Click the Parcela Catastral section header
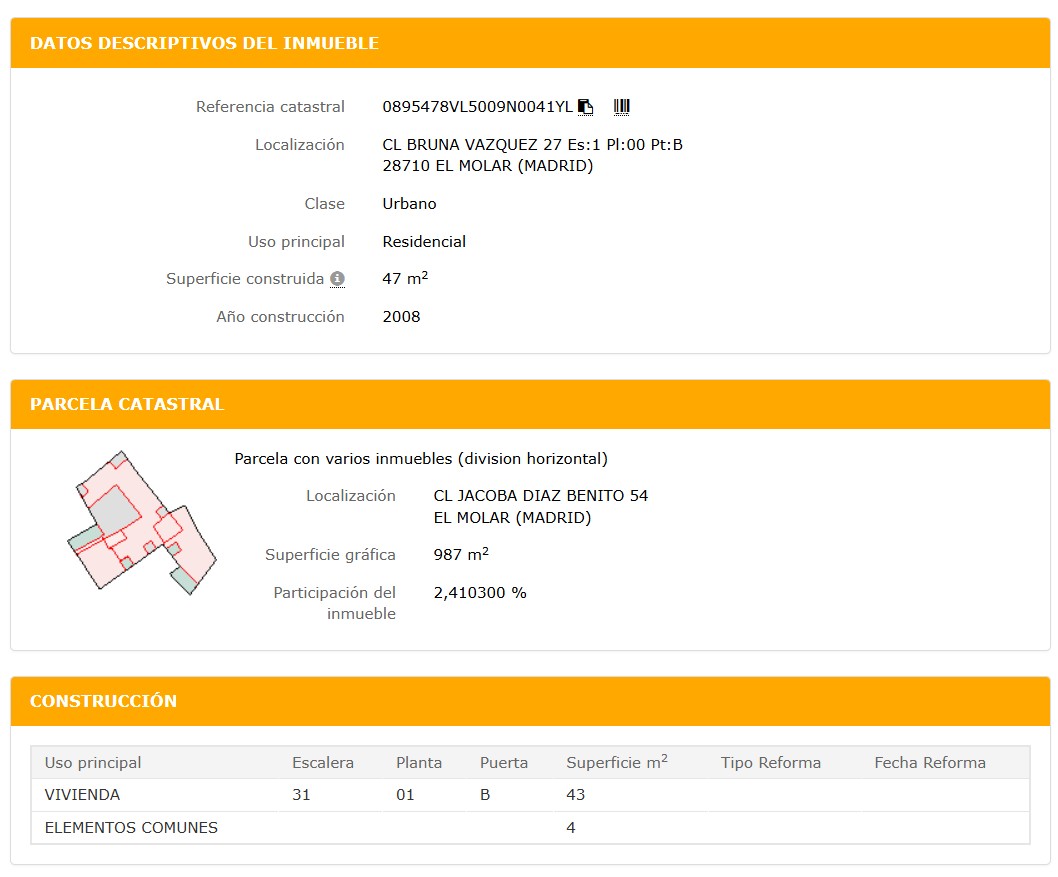Viewport: 1058px width, 877px height. (127, 404)
